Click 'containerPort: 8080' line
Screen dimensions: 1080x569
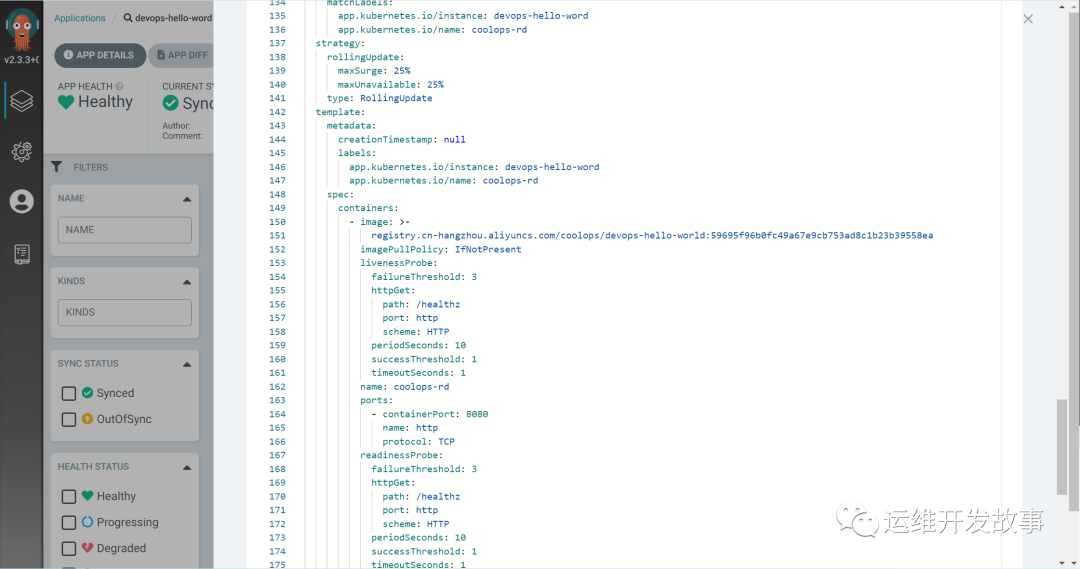coord(430,414)
